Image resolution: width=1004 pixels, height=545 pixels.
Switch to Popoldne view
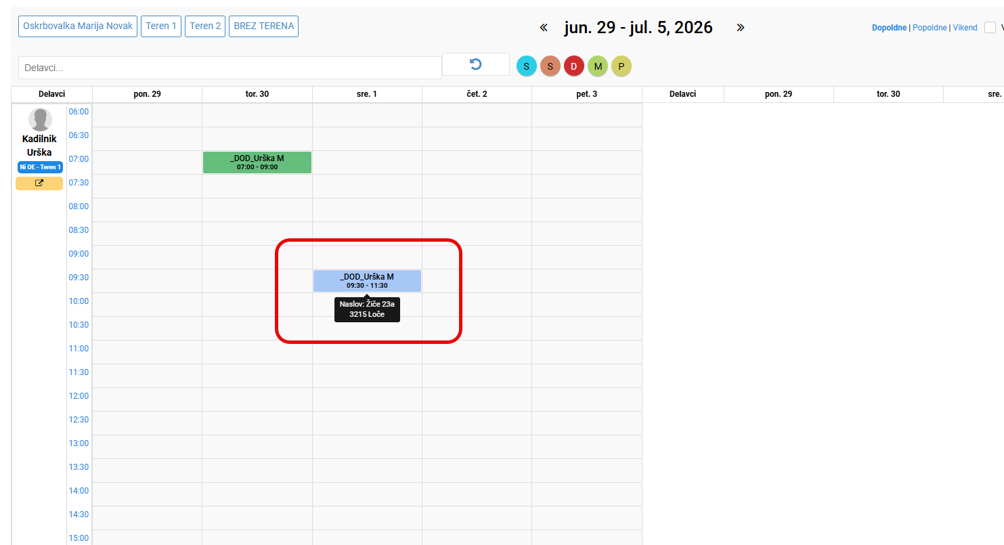pos(930,28)
